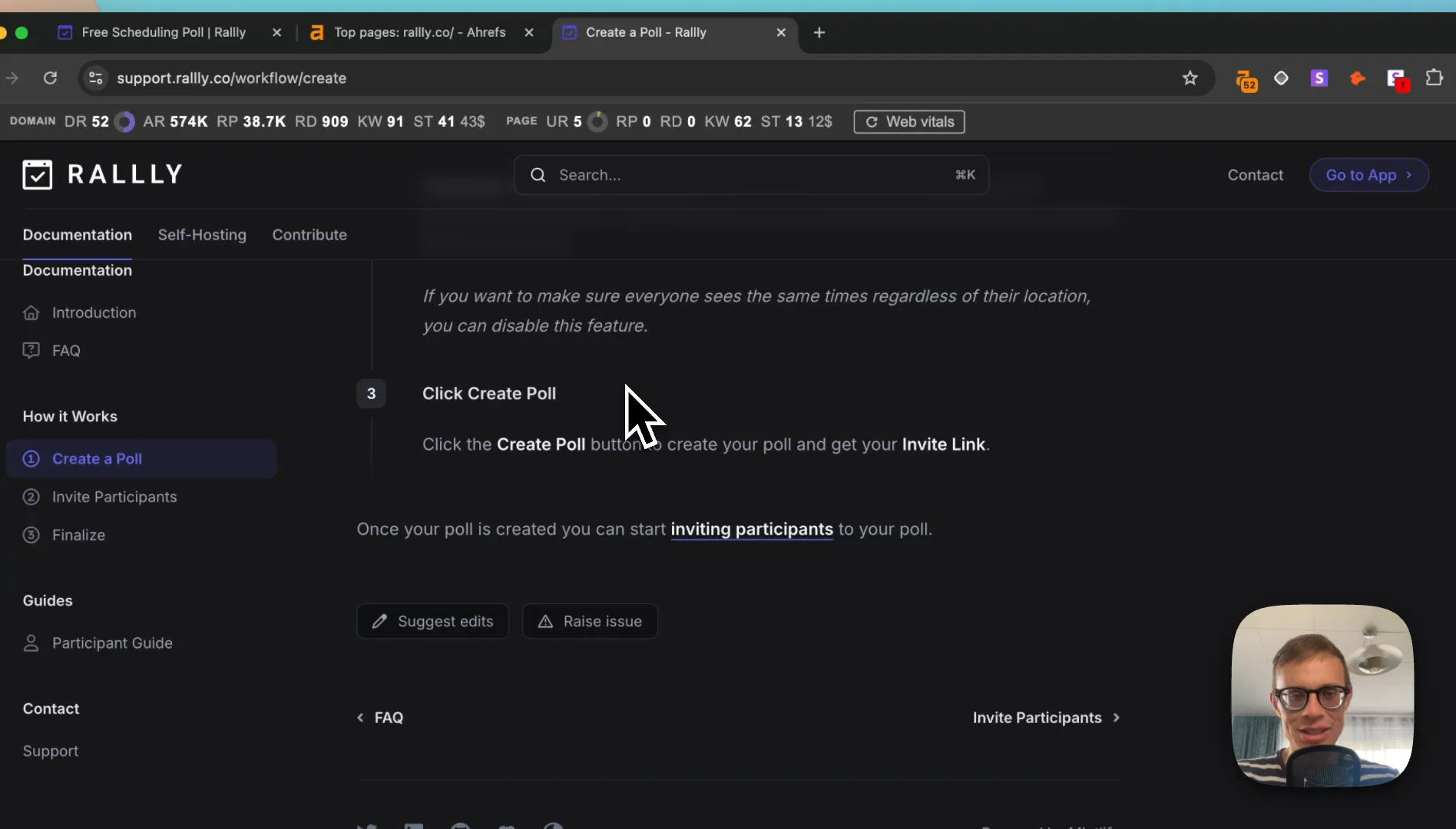Open the Support link in sidebar
Screen dimensions: 1456x829
click(51, 751)
